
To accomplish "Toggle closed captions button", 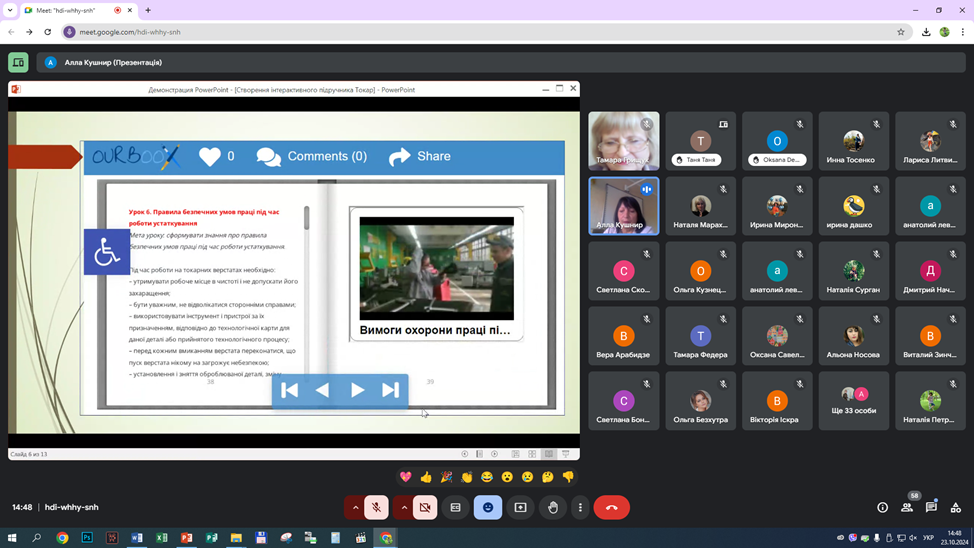I will click(456, 508).
